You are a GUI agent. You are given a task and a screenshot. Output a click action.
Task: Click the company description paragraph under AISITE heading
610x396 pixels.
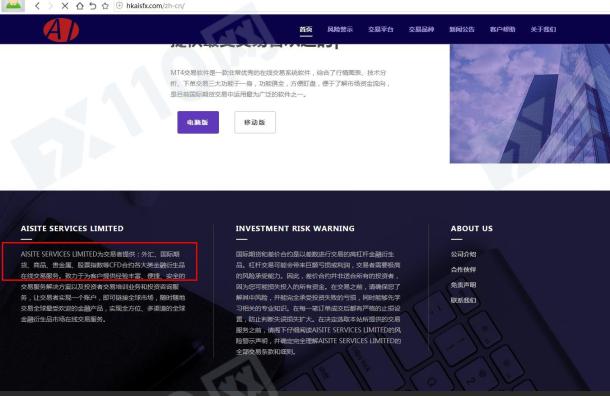coord(103,286)
